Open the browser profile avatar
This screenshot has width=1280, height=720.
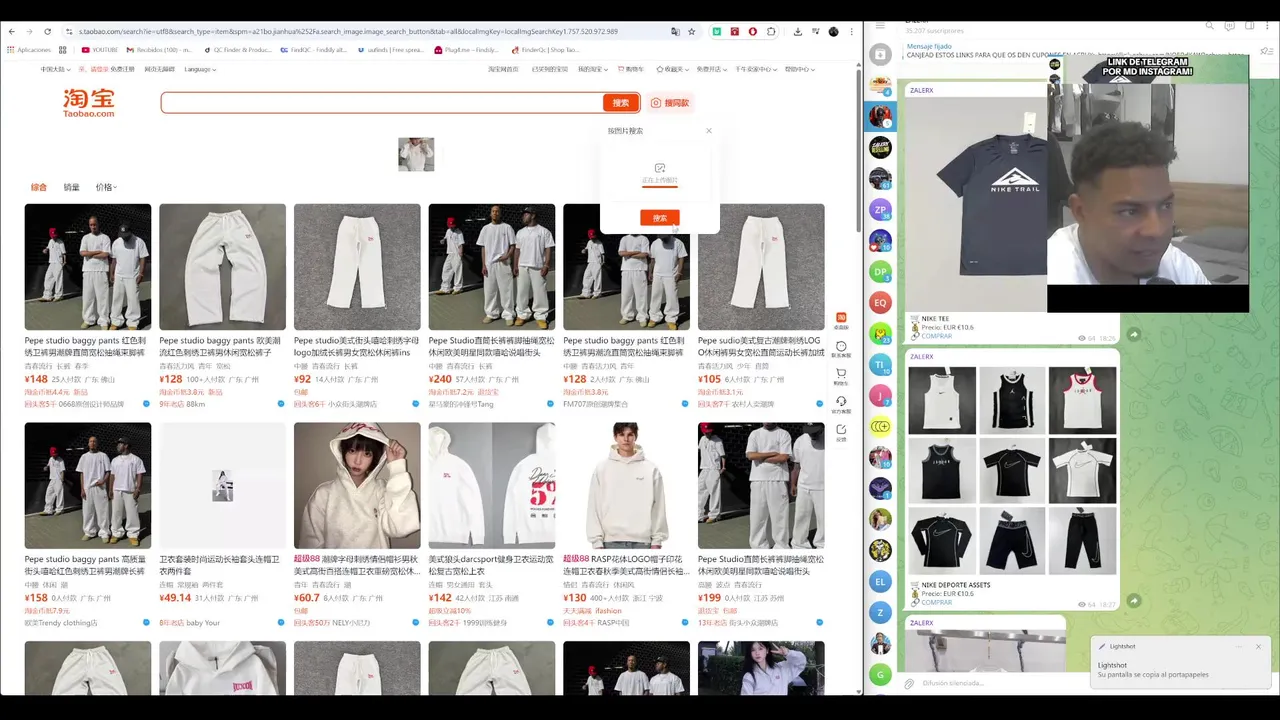(834, 32)
